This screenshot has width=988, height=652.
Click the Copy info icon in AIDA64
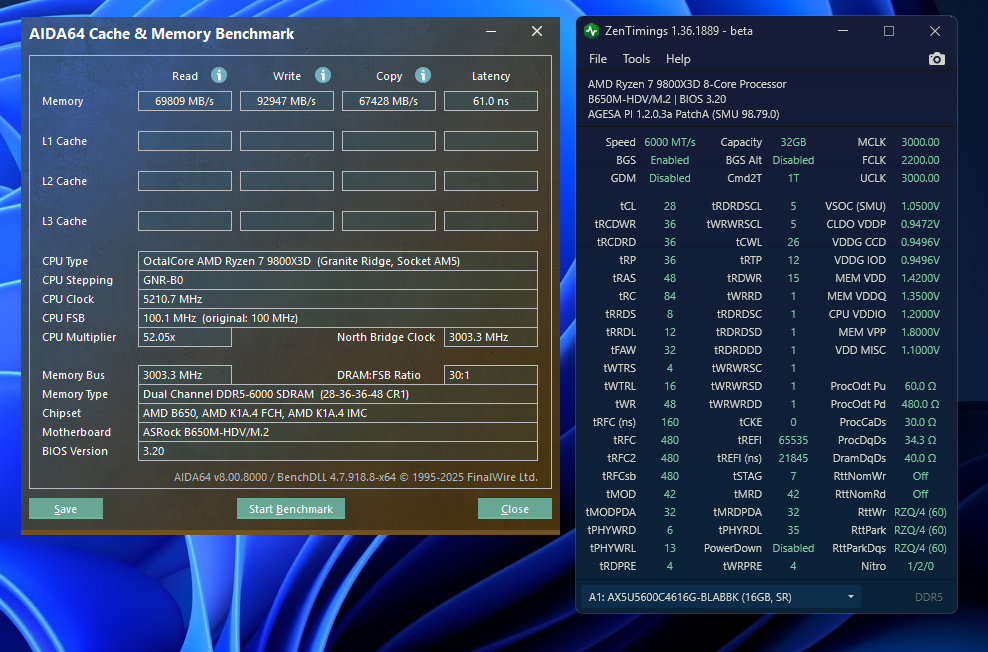(423, 75)
